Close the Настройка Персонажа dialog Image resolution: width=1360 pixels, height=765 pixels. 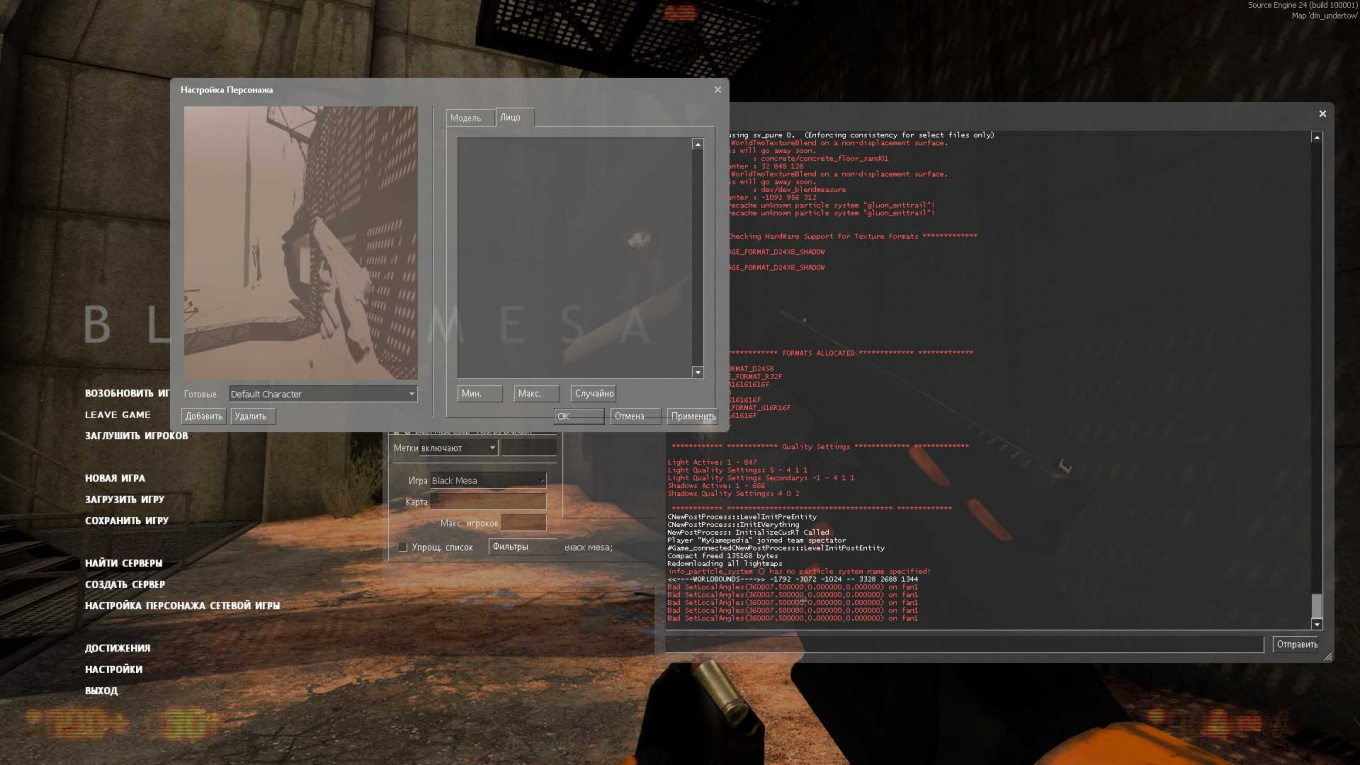click(717, 90)
